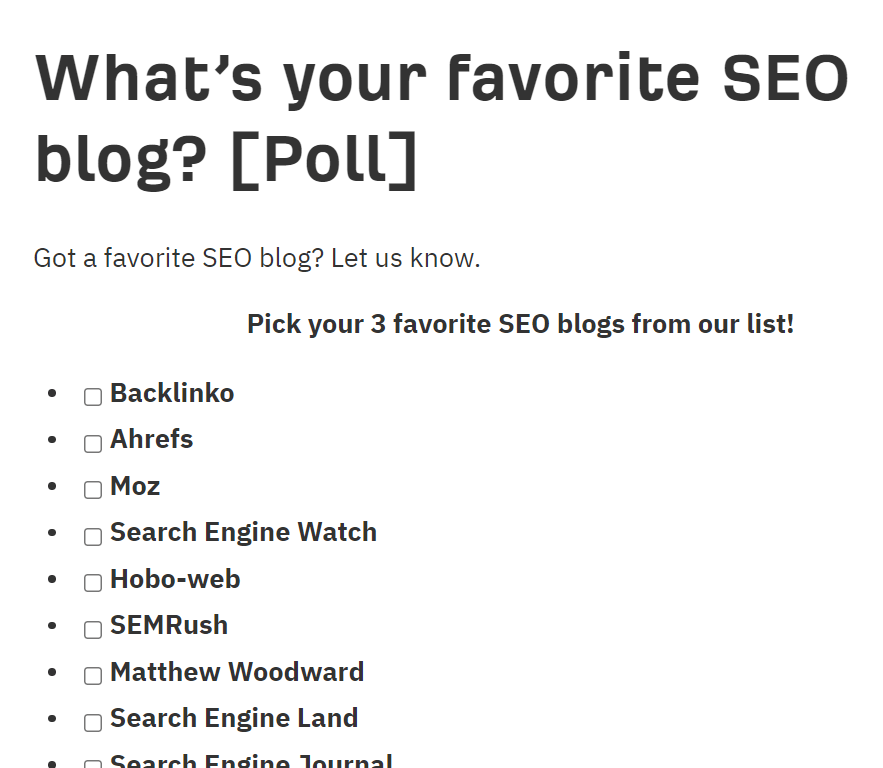Mark the SEMRush checkbox
This screenshot has height=768, width=883.
[93, 629]
